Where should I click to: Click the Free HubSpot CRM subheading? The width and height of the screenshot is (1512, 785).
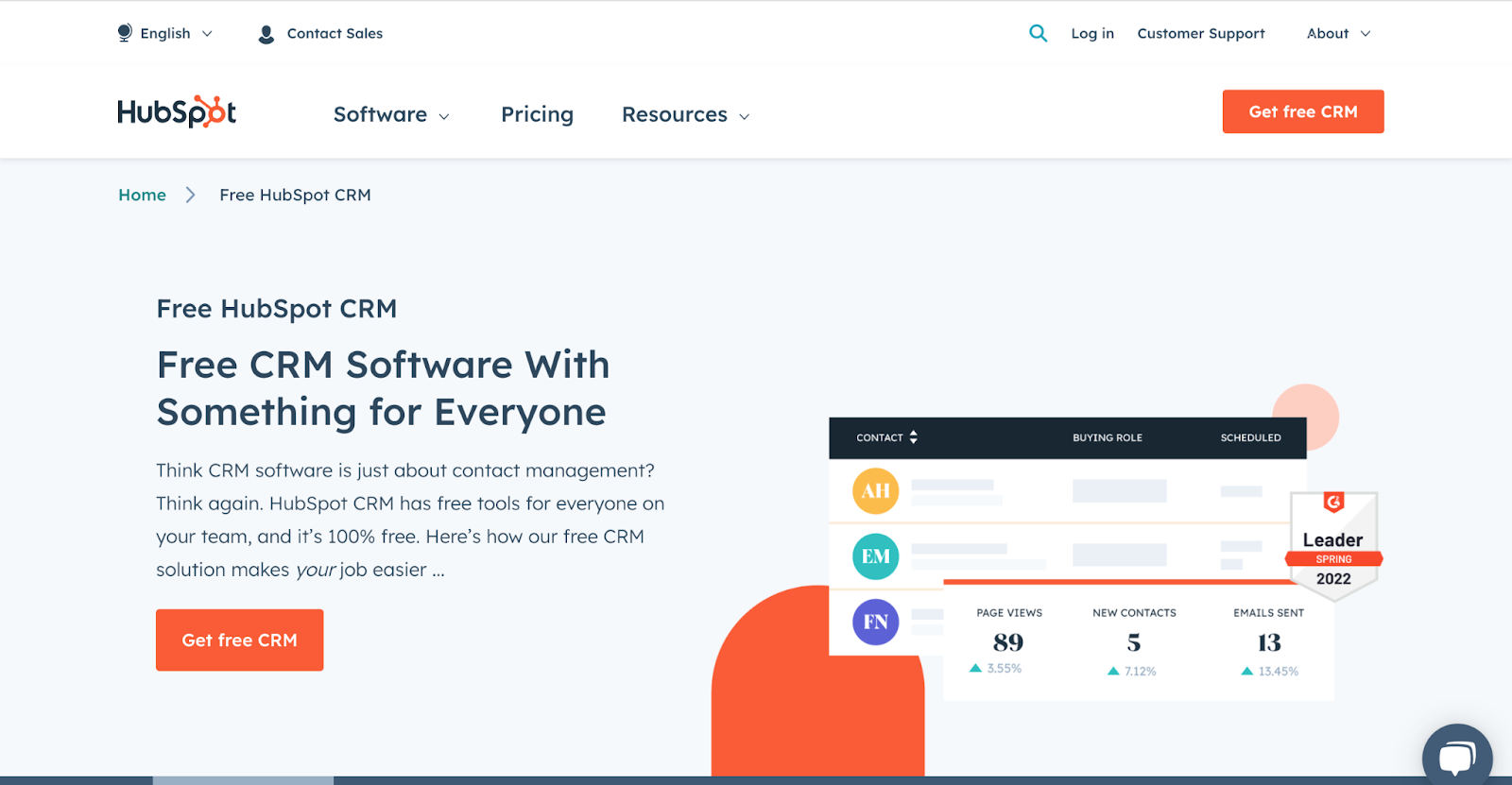[x=277, y=309]
